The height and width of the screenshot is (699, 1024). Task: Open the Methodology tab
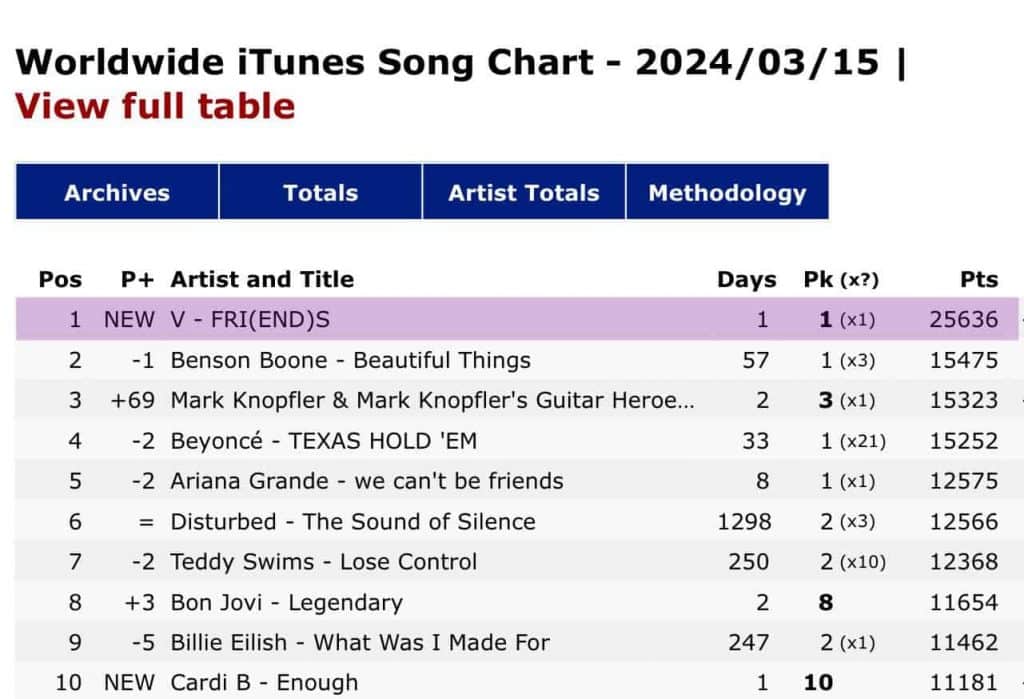pos(727,193)
